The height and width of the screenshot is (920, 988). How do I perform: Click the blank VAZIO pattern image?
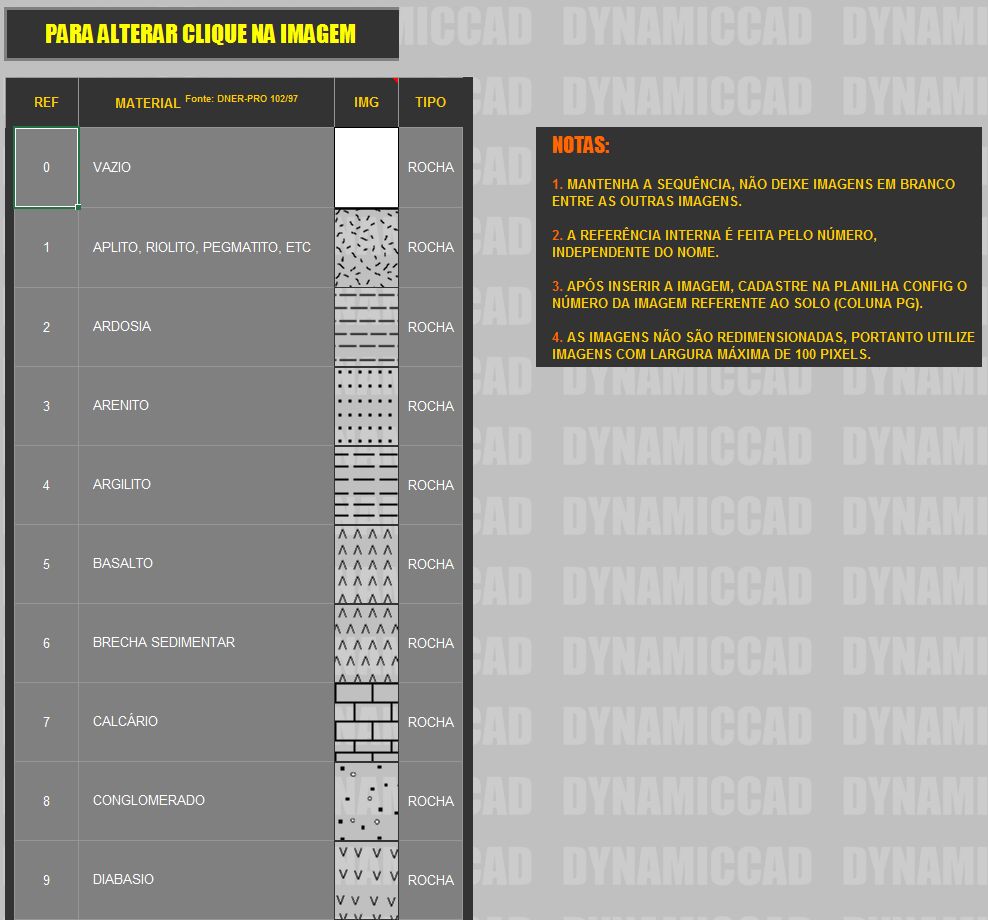[x=366, y=168]
